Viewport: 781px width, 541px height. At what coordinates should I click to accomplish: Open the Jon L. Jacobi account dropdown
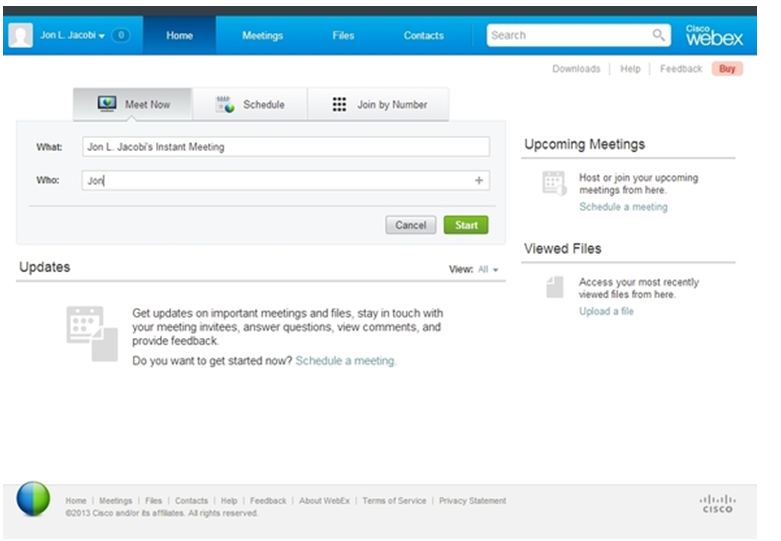point(73,35)
